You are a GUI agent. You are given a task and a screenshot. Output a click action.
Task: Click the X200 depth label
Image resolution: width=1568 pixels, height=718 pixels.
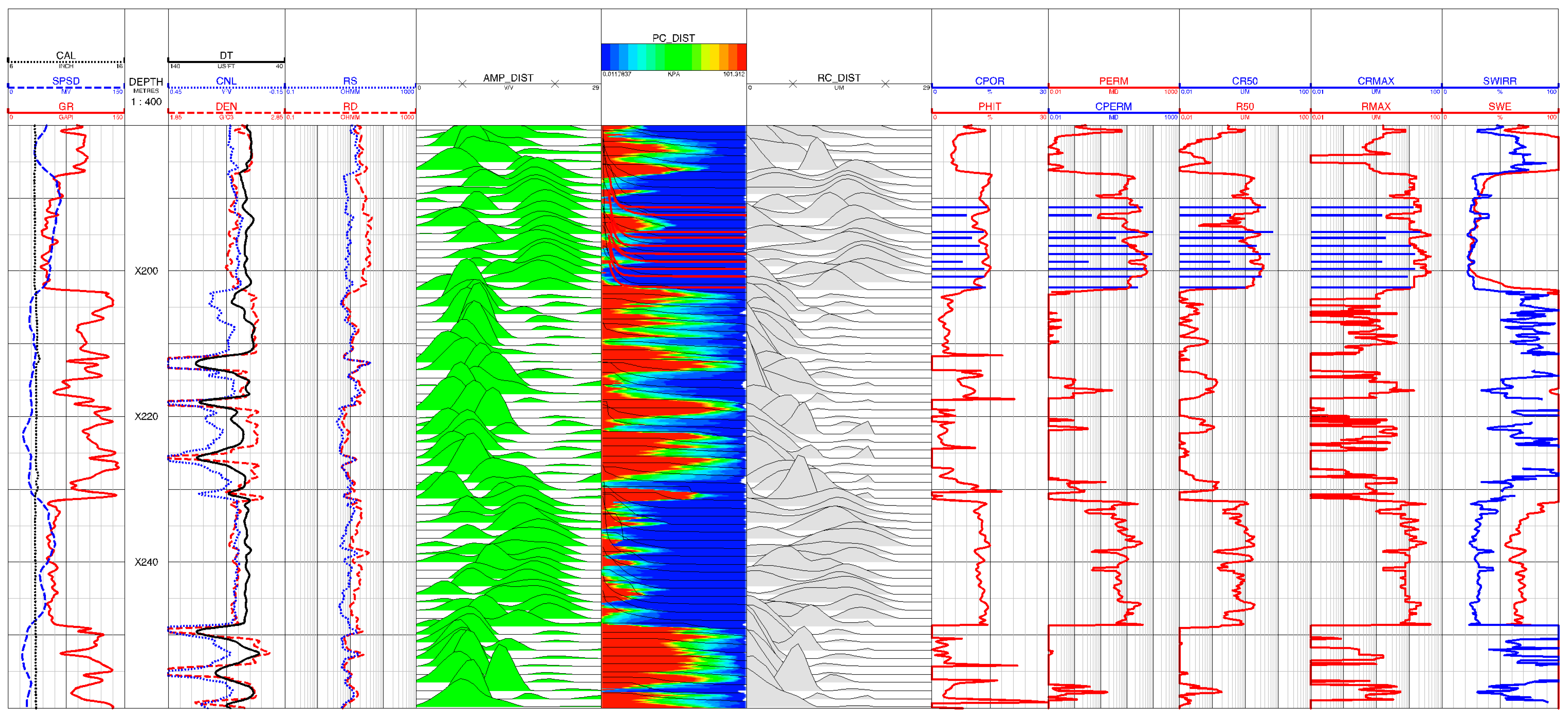click(x=146, y=271)
